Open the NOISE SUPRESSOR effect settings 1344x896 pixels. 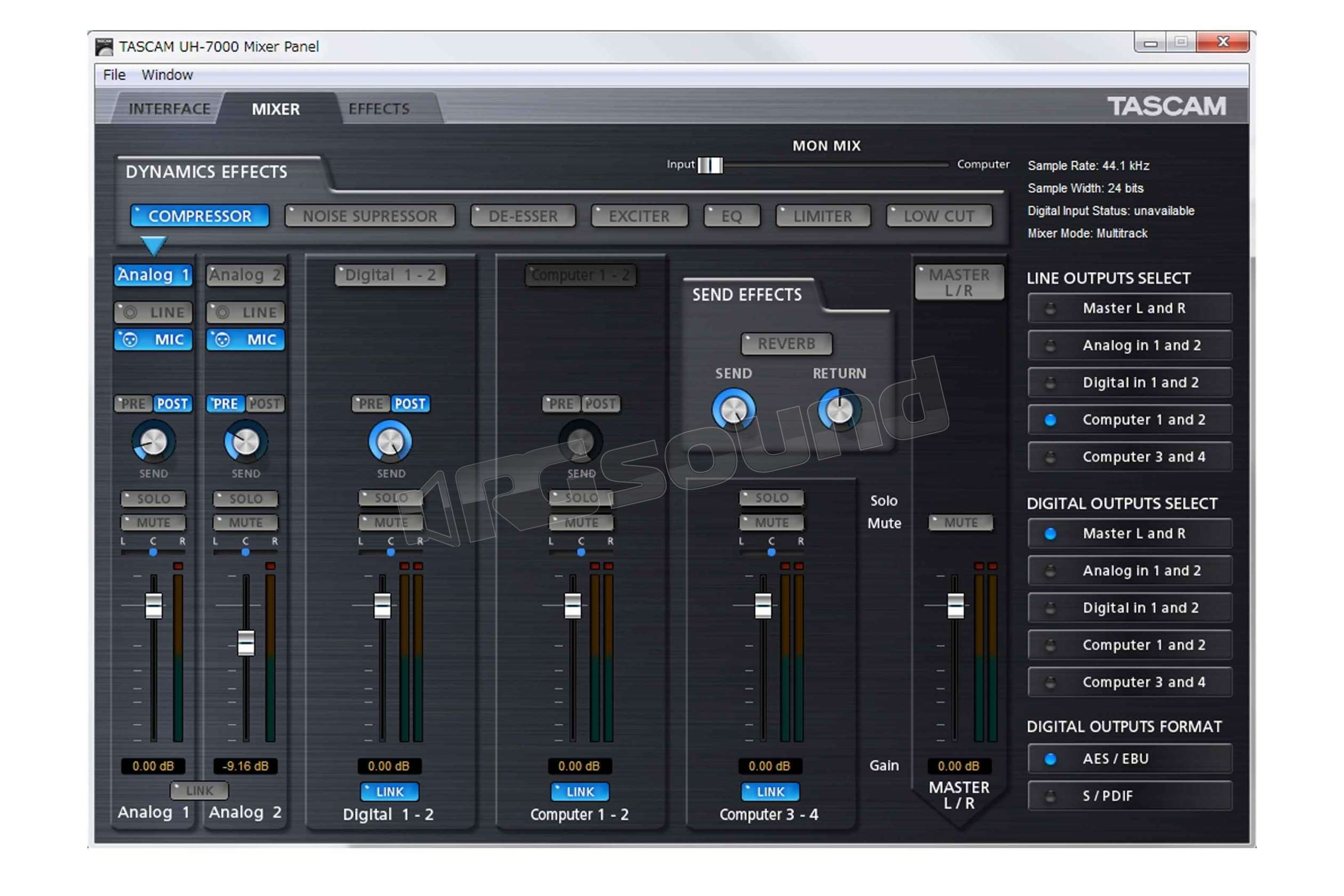[x=370, y=216]
